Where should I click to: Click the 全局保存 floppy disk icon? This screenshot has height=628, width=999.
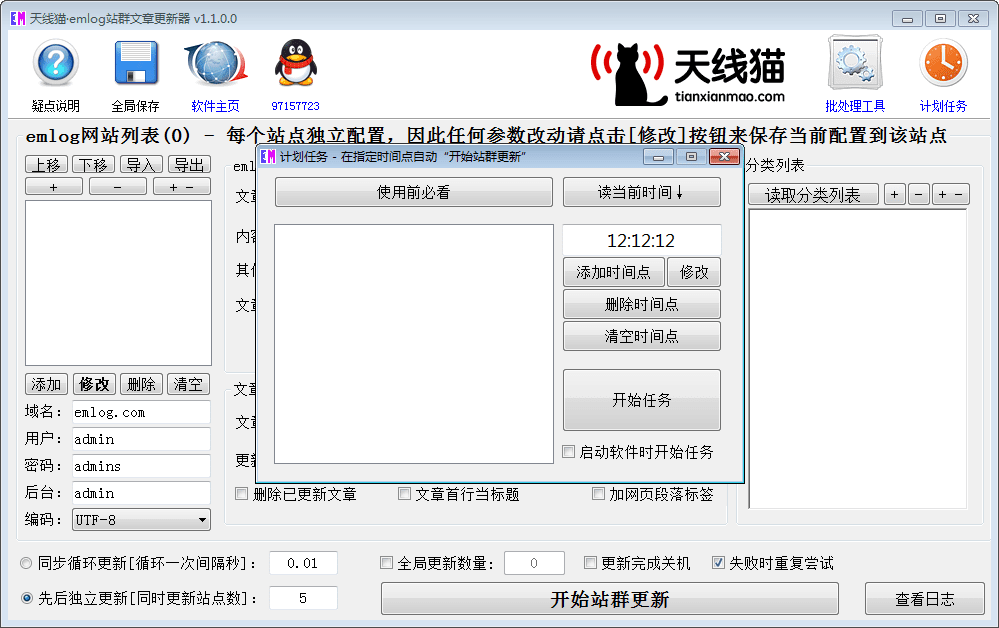(x=136, y=62)
